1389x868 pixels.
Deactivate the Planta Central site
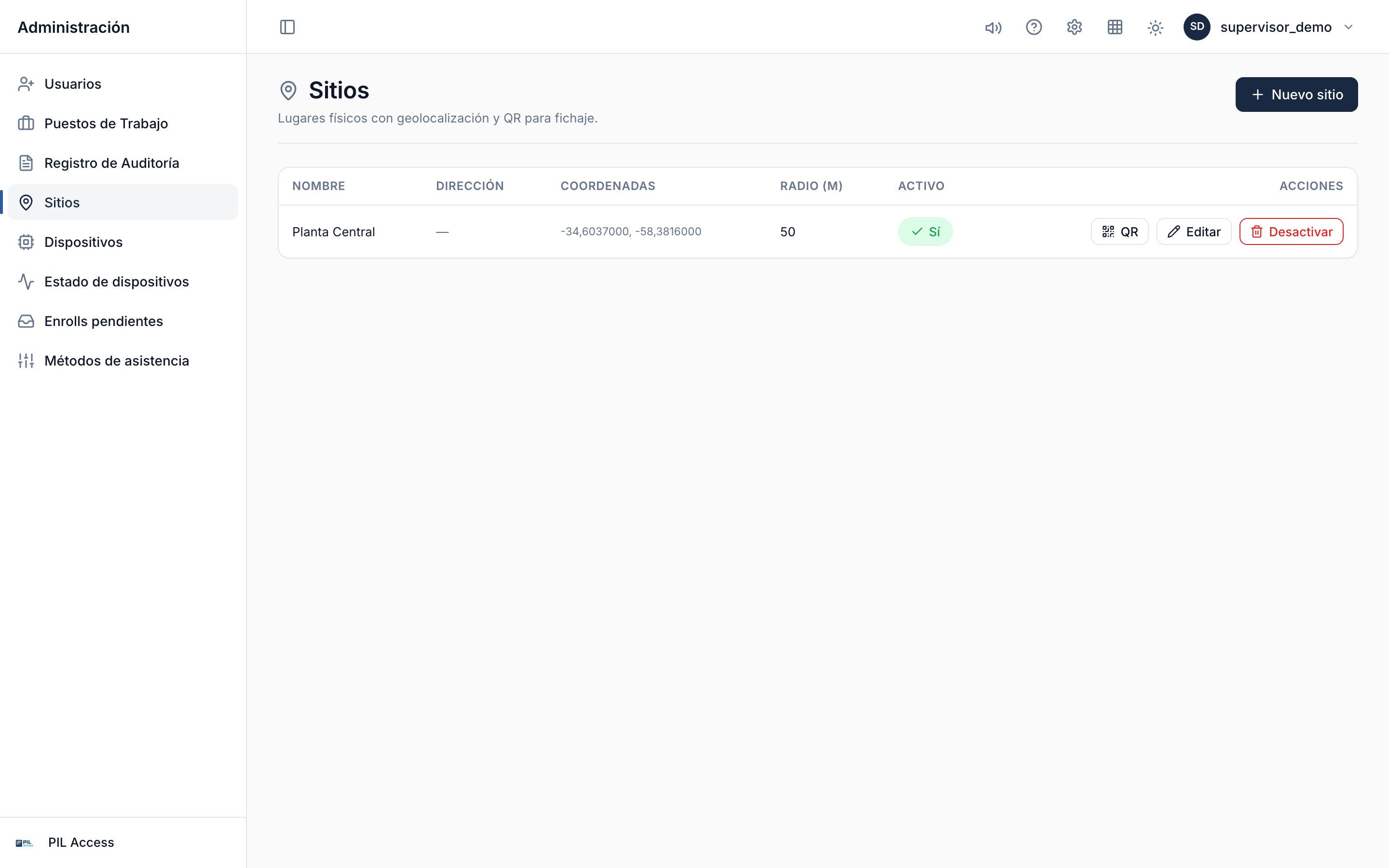(1291, 231)
